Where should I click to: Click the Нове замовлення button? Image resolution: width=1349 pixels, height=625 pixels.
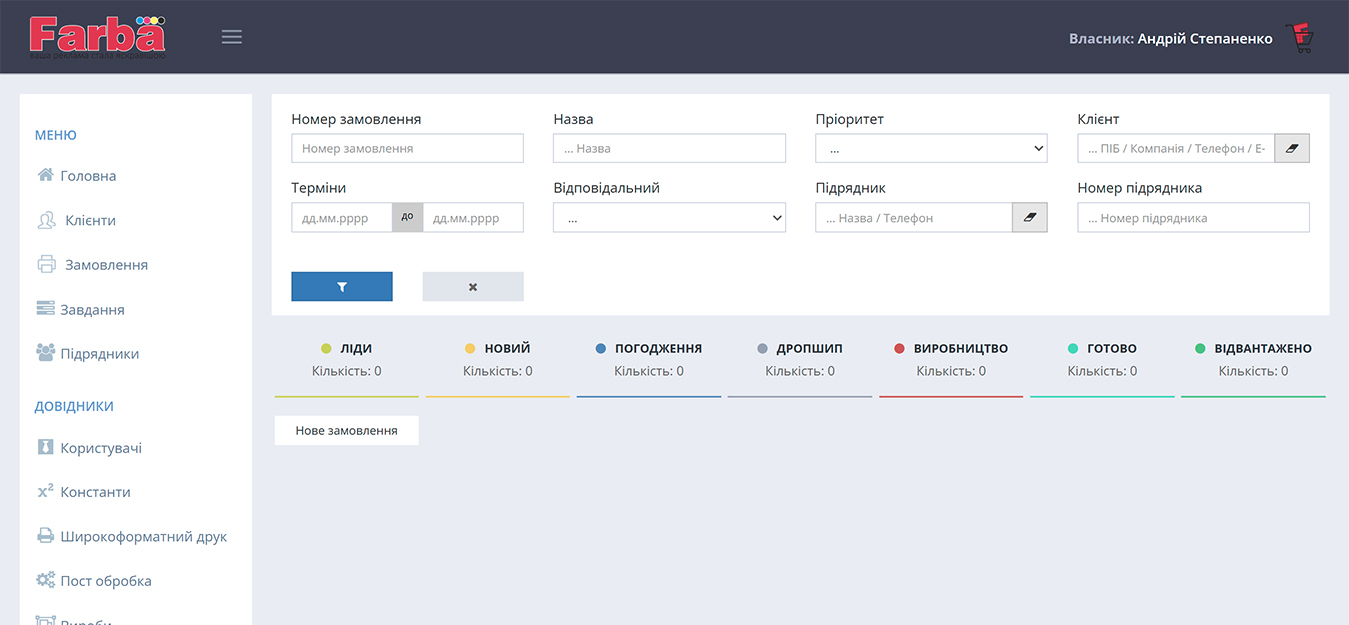click(346, 430)
